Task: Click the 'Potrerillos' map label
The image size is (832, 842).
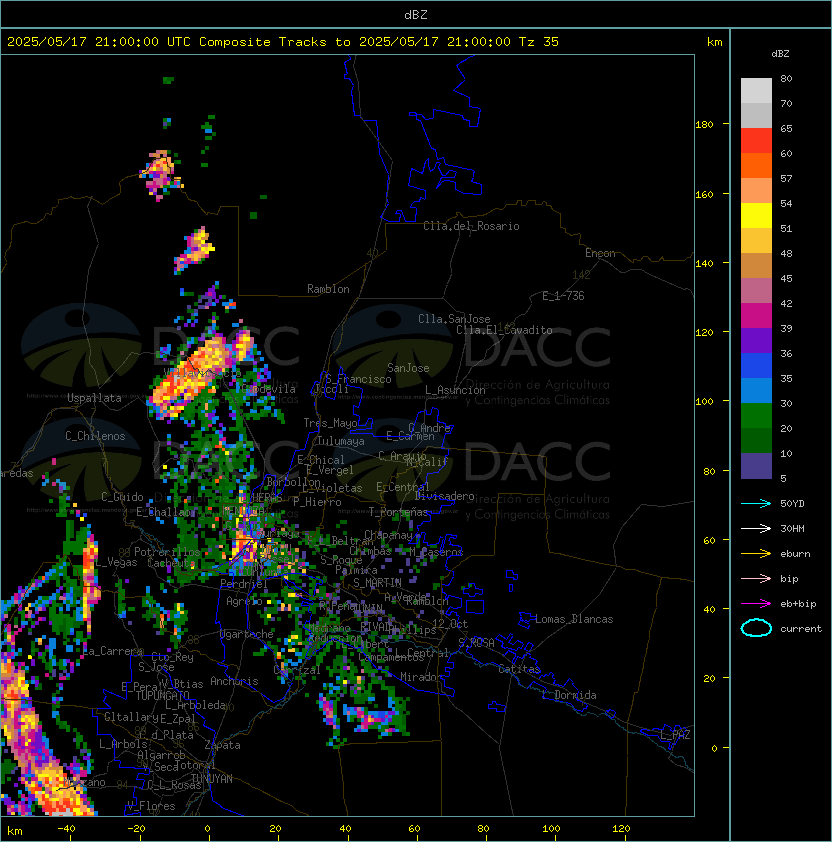Action: coord(167,552)
